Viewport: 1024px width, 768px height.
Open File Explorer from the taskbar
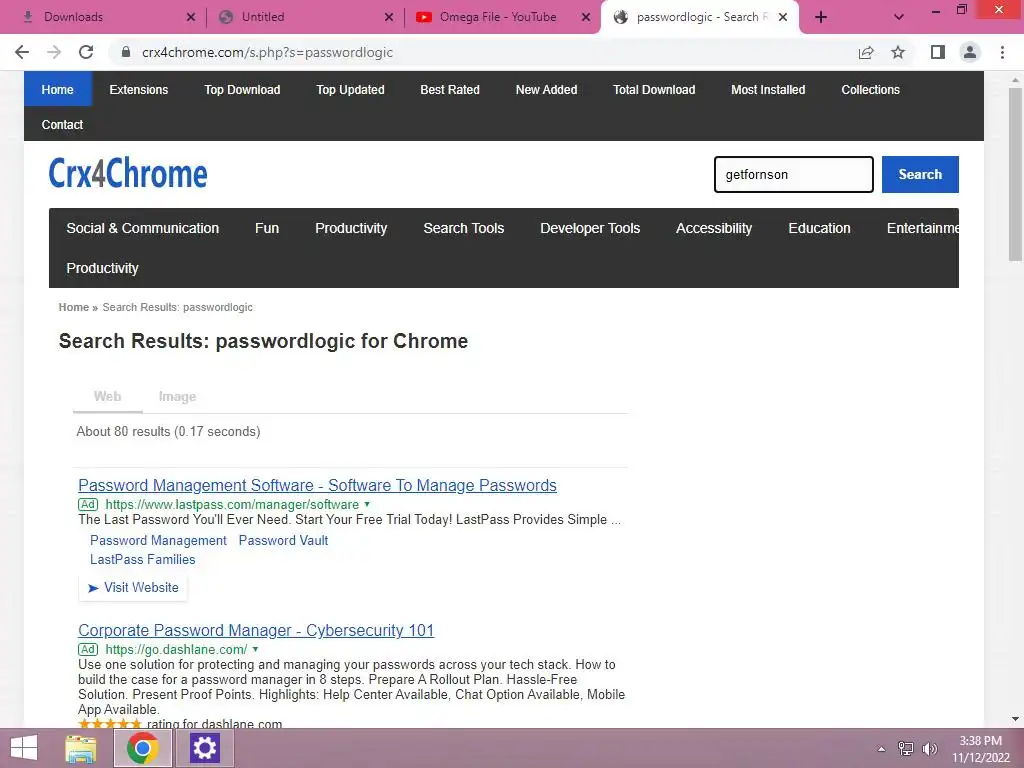click(81, 748)
